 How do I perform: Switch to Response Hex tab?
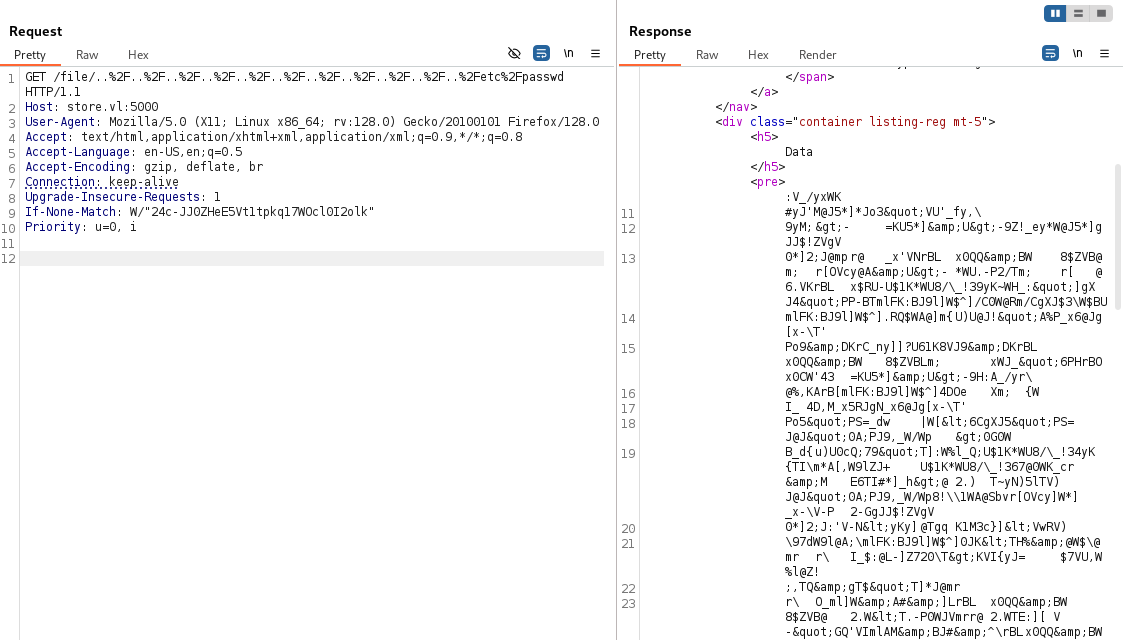coord(758,55)
